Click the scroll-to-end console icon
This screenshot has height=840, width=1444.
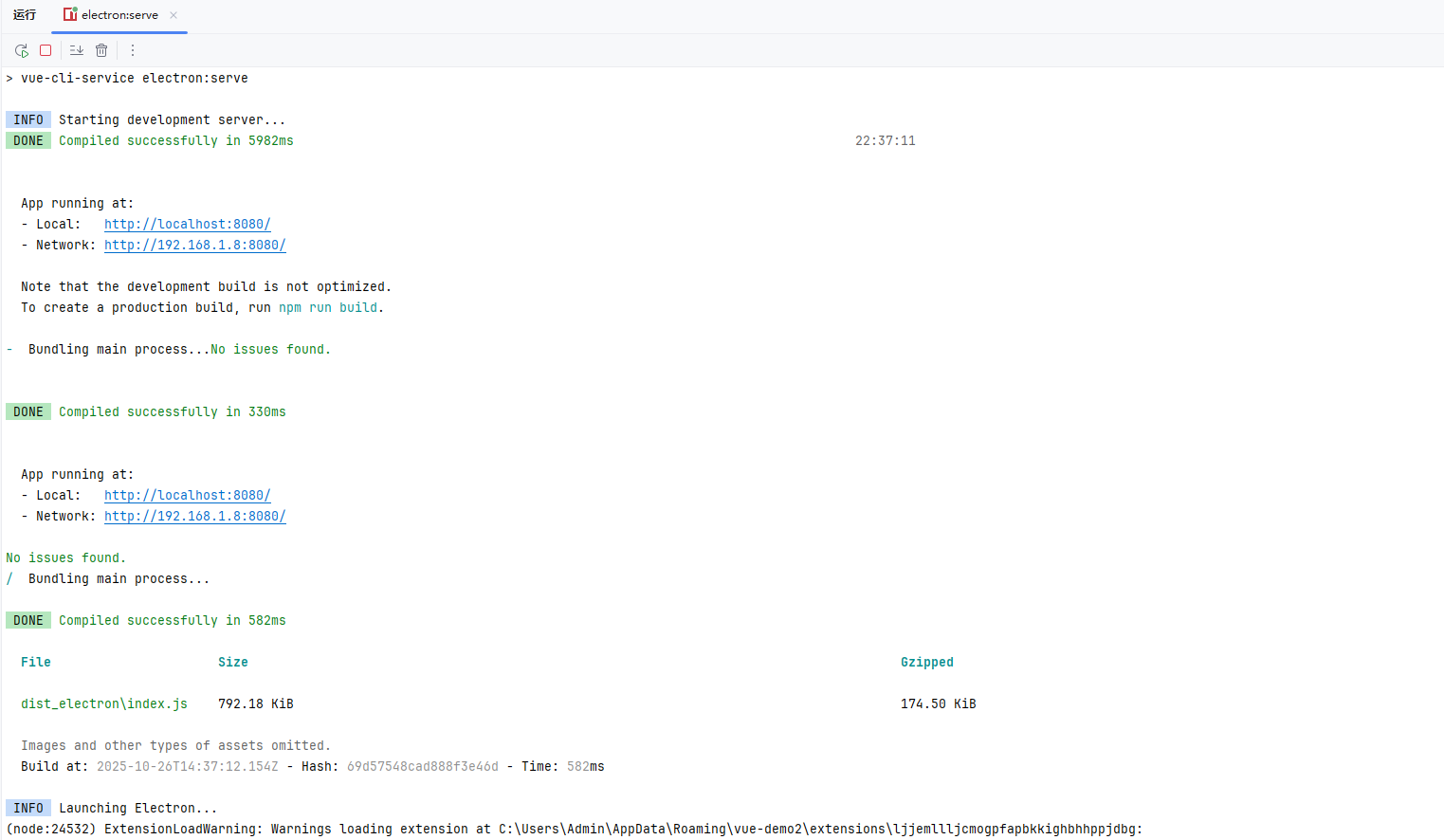click(x=76, y=49)
